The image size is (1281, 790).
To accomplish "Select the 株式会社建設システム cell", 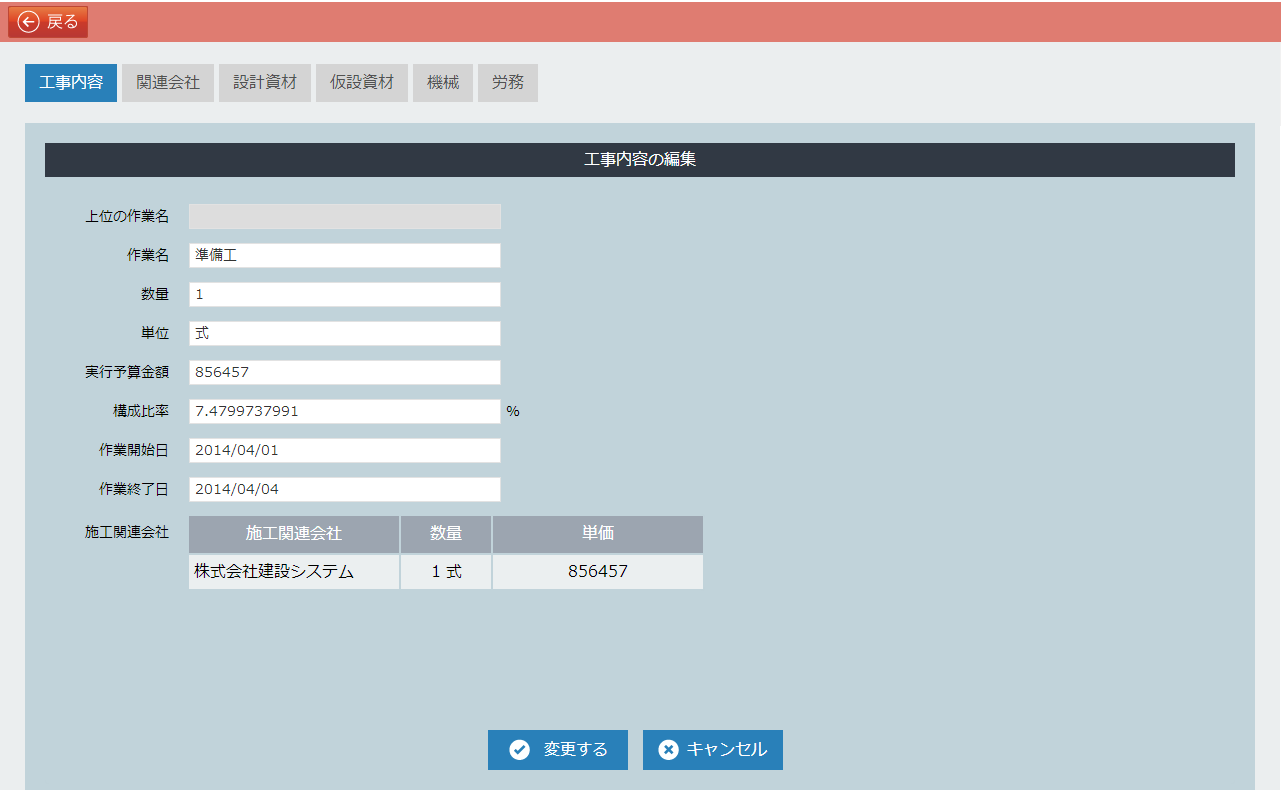I will pyautogui.click(x=294, y=572).
